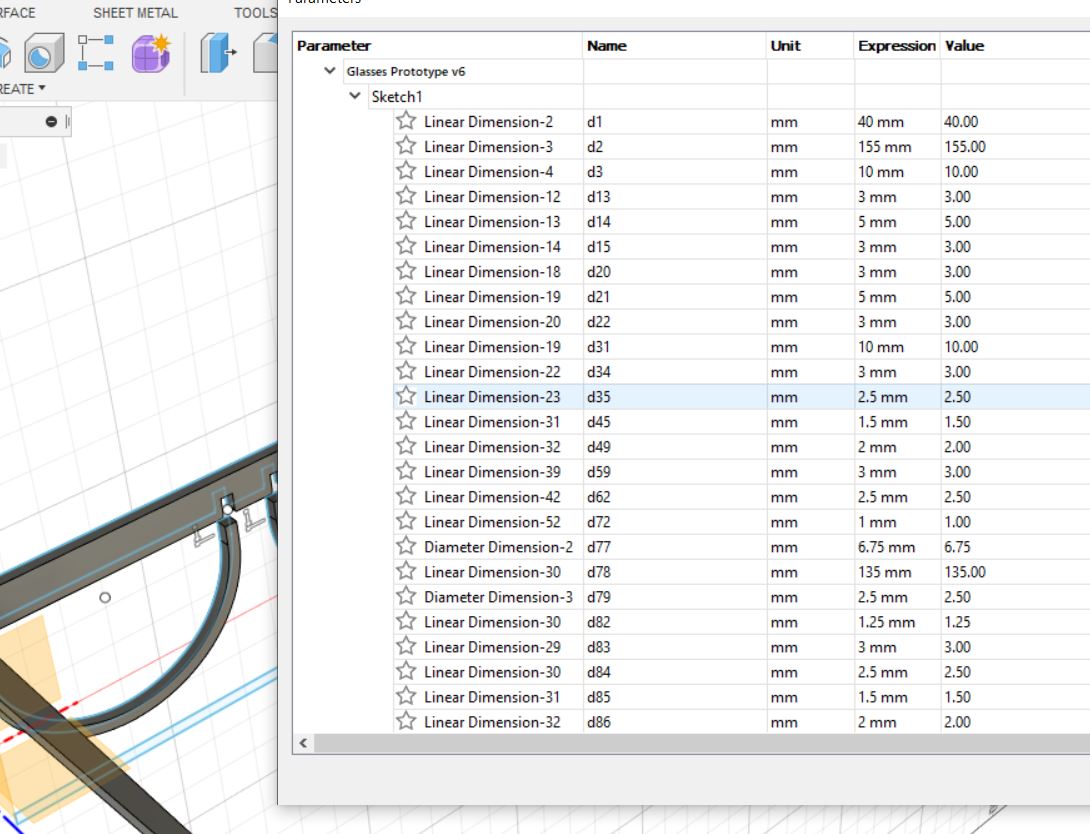Select Linear Dimension-39 row label
The width and height of the screenshot is (1090, 834).
[x=492, y=472]
